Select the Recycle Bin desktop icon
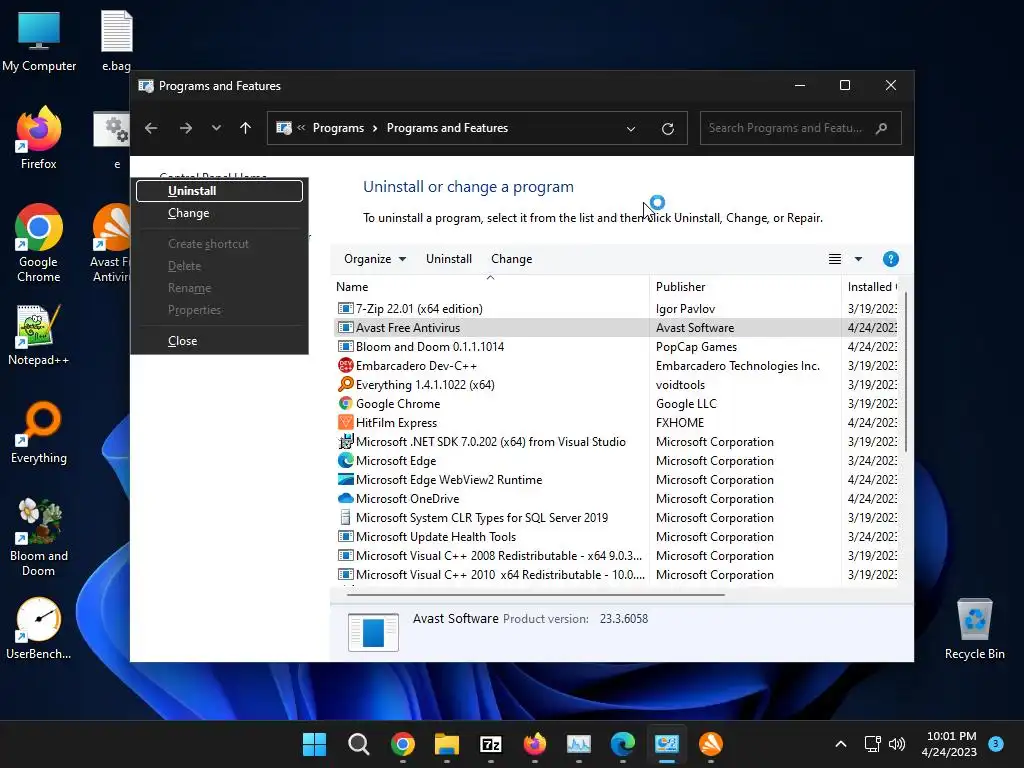Image resolution: width=1024 pixels, height=768 pixels. pos(974,628)
